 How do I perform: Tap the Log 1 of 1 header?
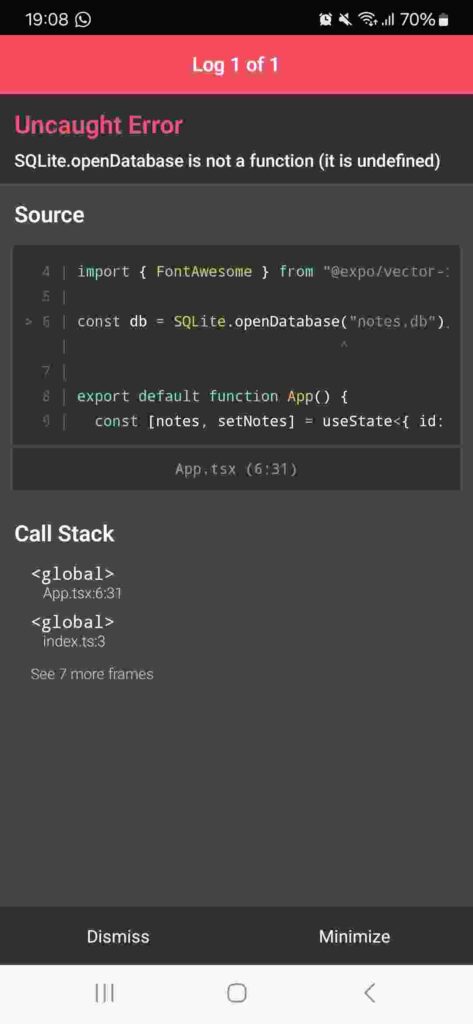(x=236, y=65)
